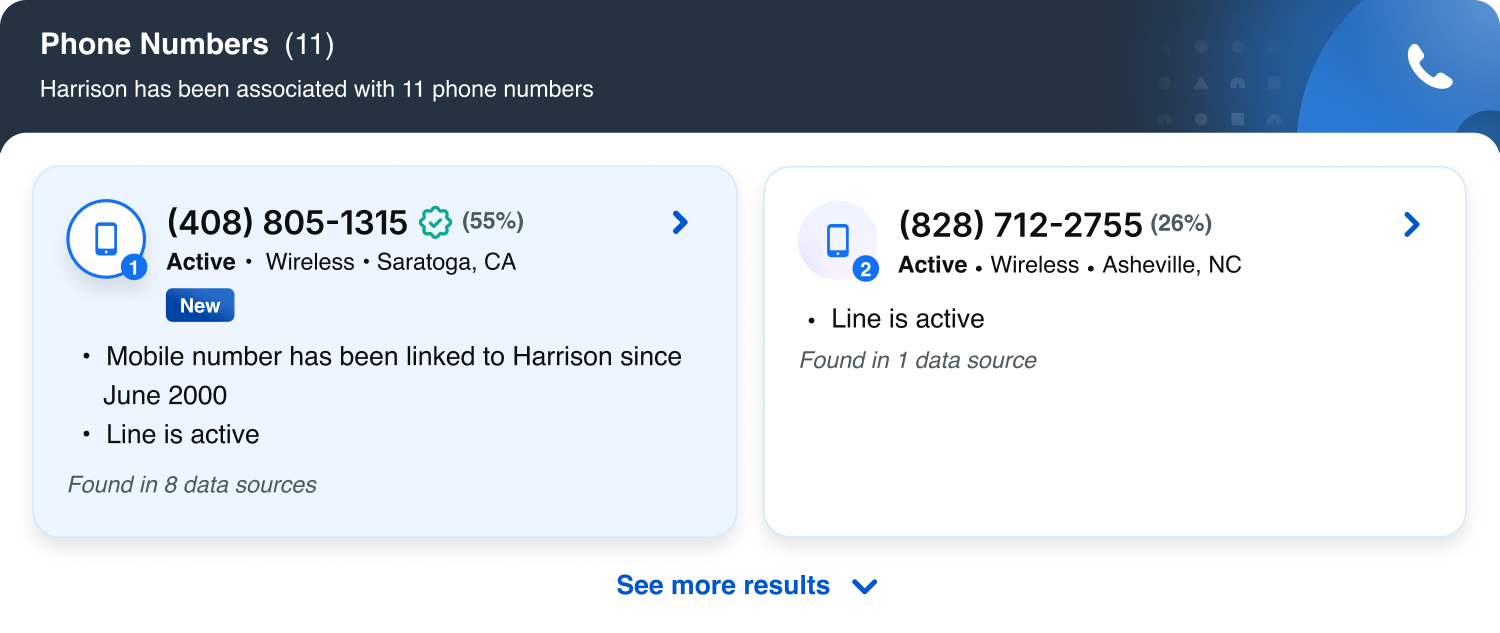
Task: Click the white phone handset icon in header
Action: coord(1430,67)
